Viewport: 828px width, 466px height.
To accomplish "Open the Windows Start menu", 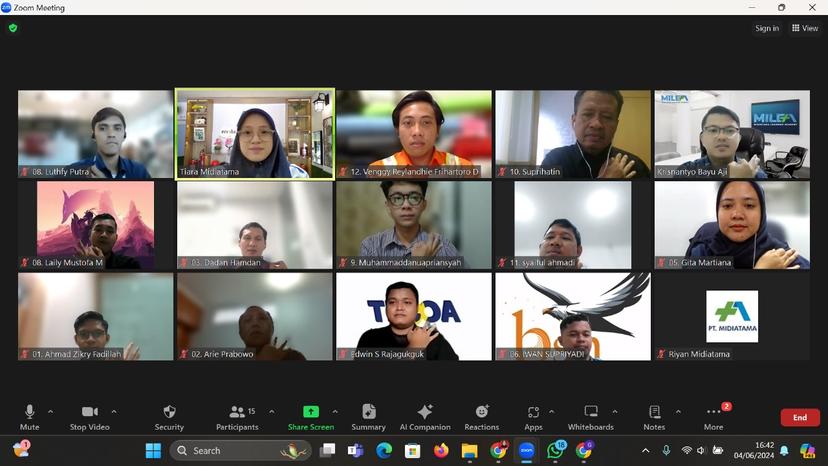I will (153, 451).
